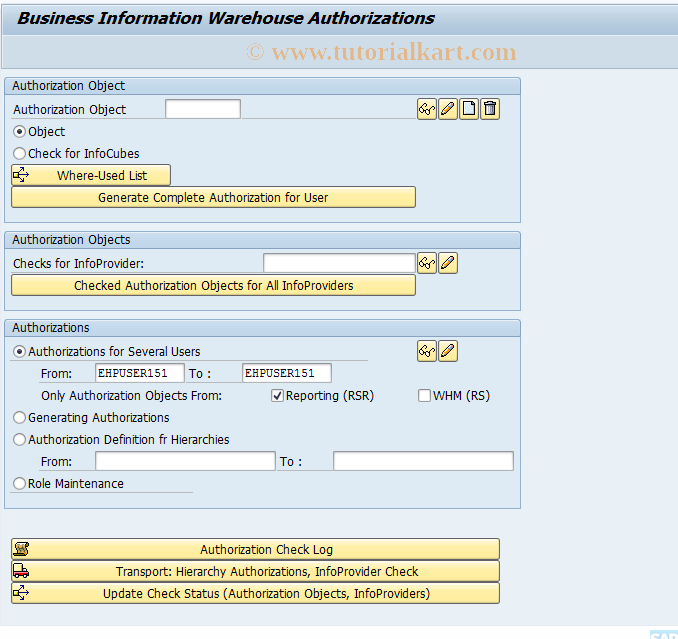Screen dimensions: 678x639
Task: Click Create new page icon for Authorization Object
Action: tap(469, 109)
